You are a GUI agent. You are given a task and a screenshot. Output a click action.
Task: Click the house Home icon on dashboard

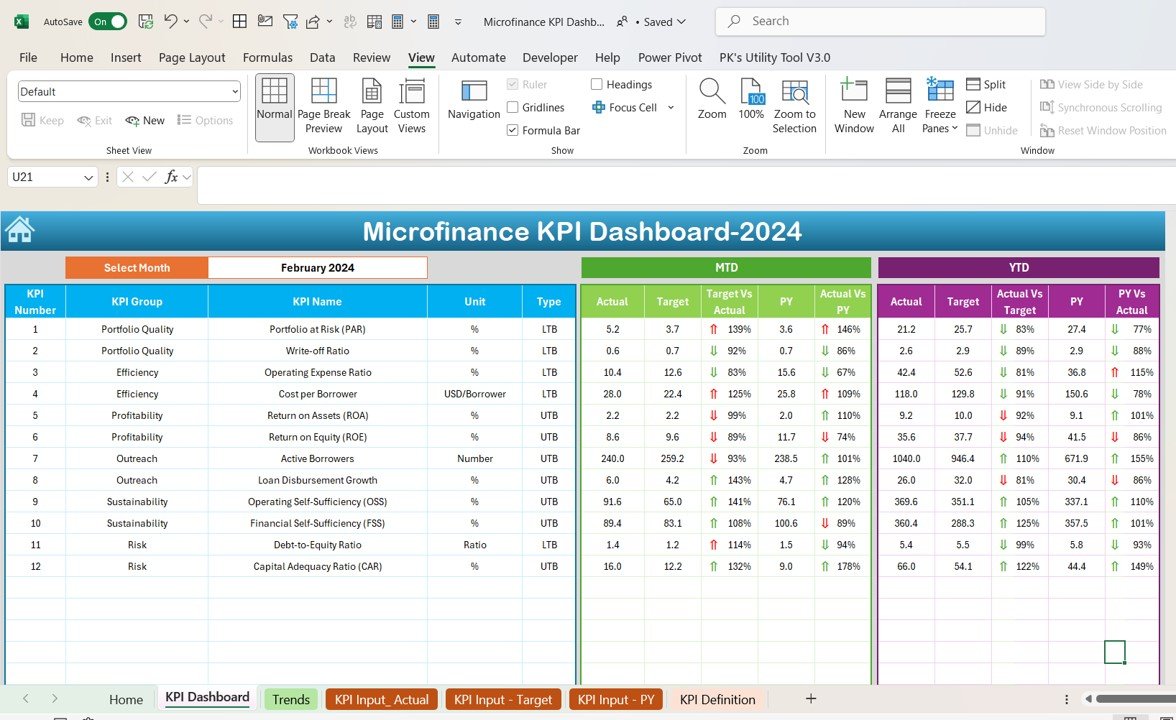(20, 230)
